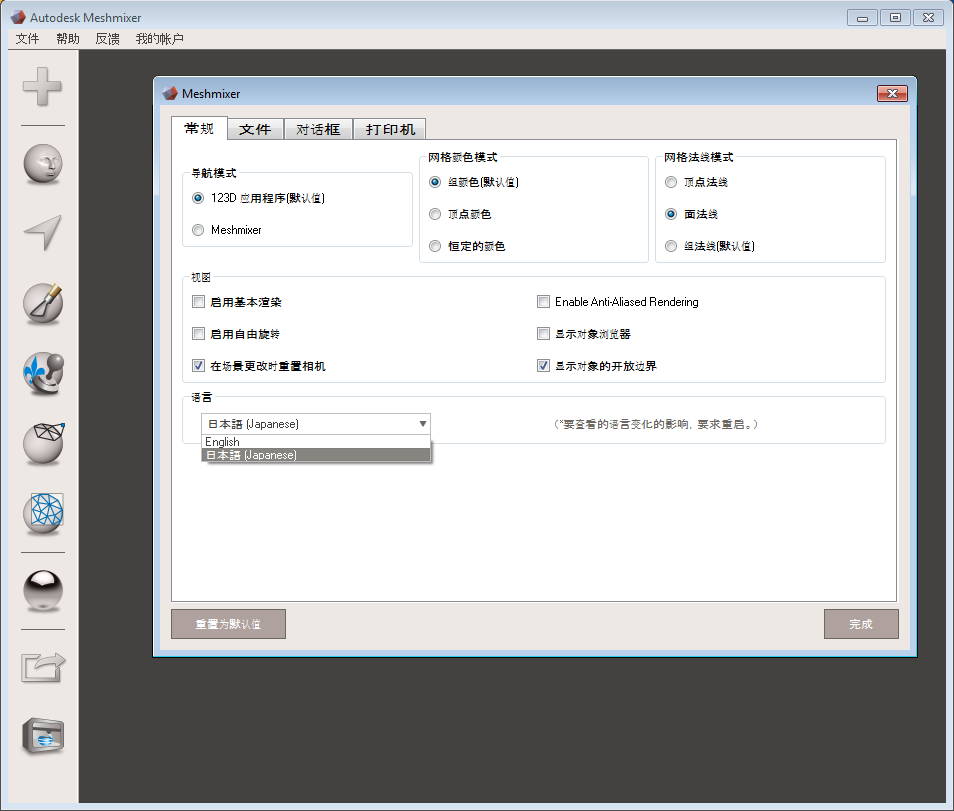Open the Print 3D printer icon
Viewport: 954px width, 811px height.
[43, 736]
